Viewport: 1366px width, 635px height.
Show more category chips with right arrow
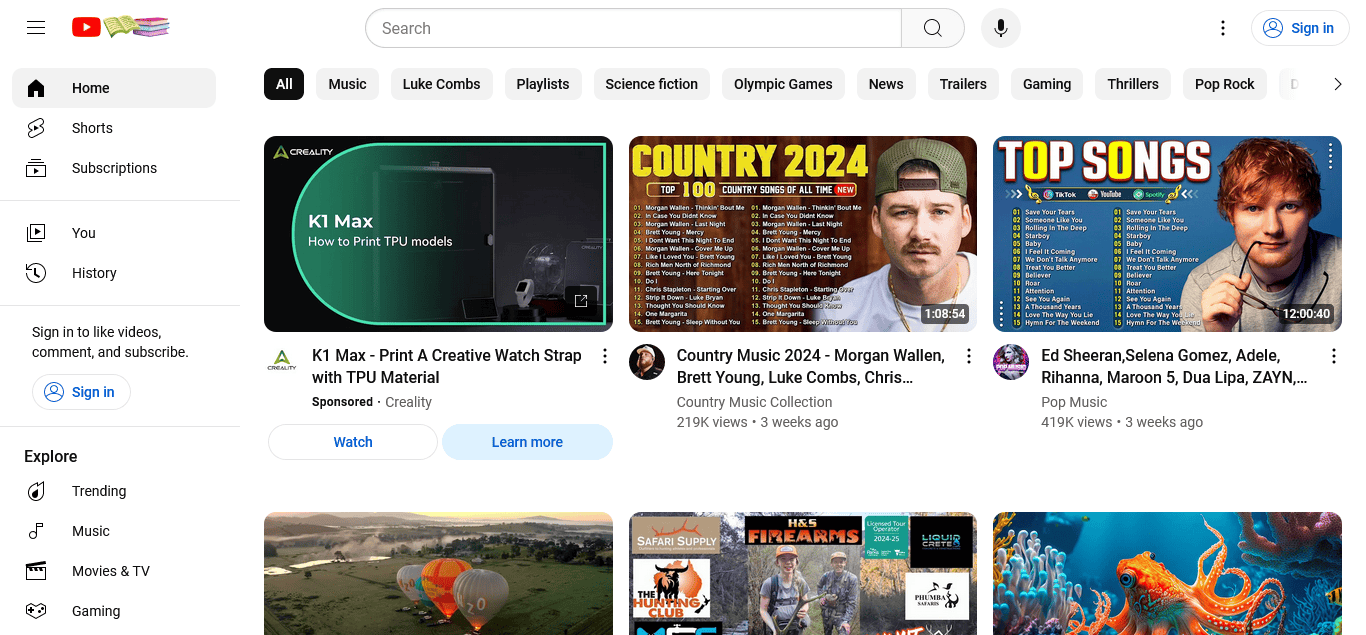pyautogui.click(x=1337, y=84)
